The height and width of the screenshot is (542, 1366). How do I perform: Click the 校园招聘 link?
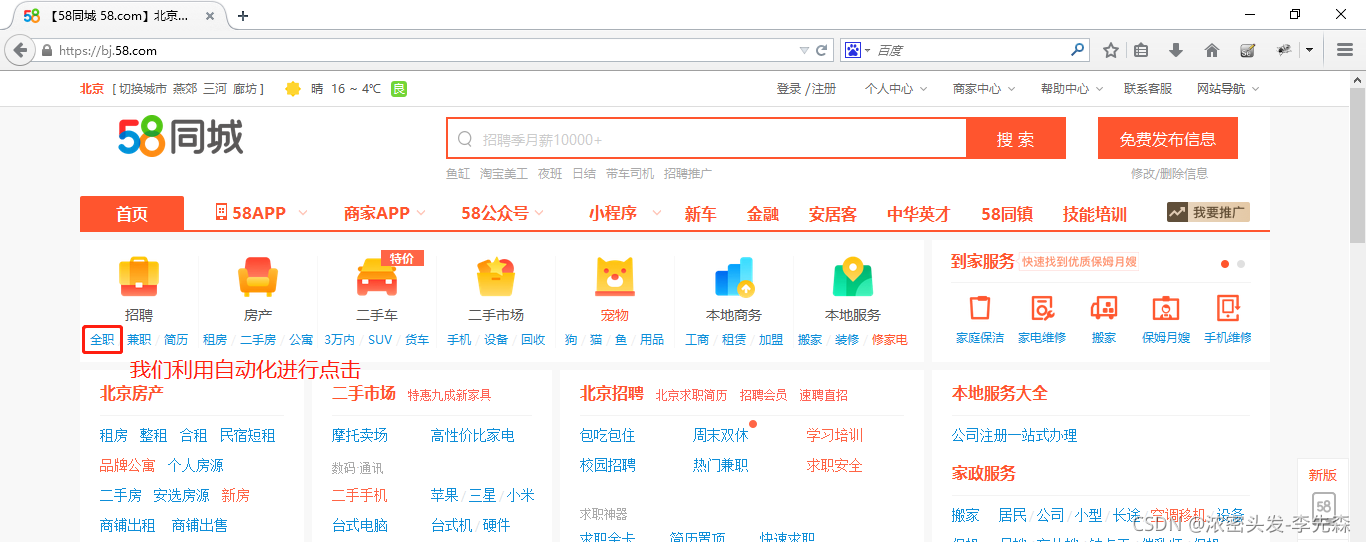[608, 465]
